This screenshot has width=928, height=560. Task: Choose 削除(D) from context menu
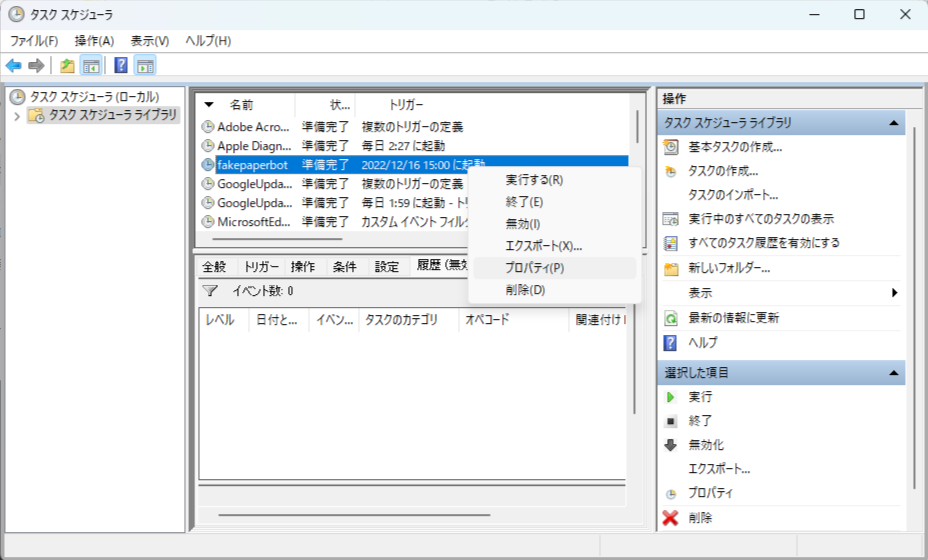pyautogui.click(x=555, y=290)
